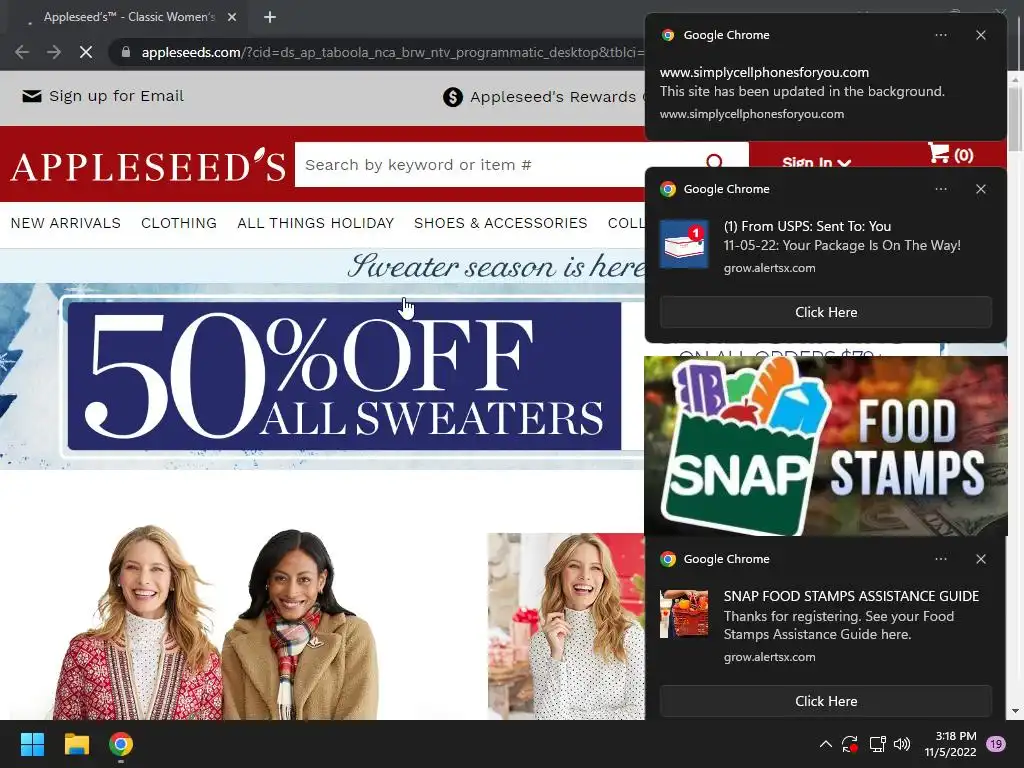This screenshot has height=768, width=1024.
Task: Open network status tray icon
Action: (877, 744)
